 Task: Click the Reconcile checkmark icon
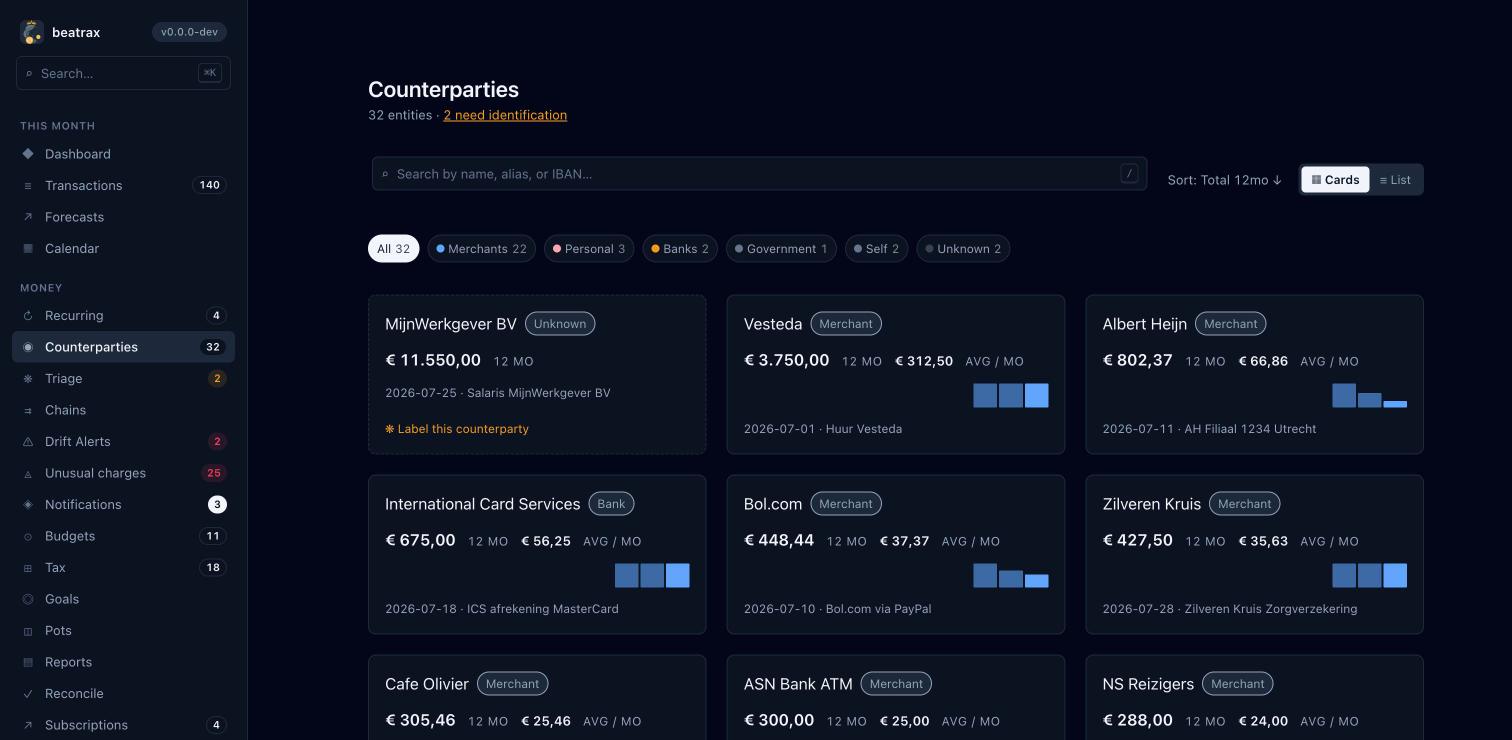[28, 694]
